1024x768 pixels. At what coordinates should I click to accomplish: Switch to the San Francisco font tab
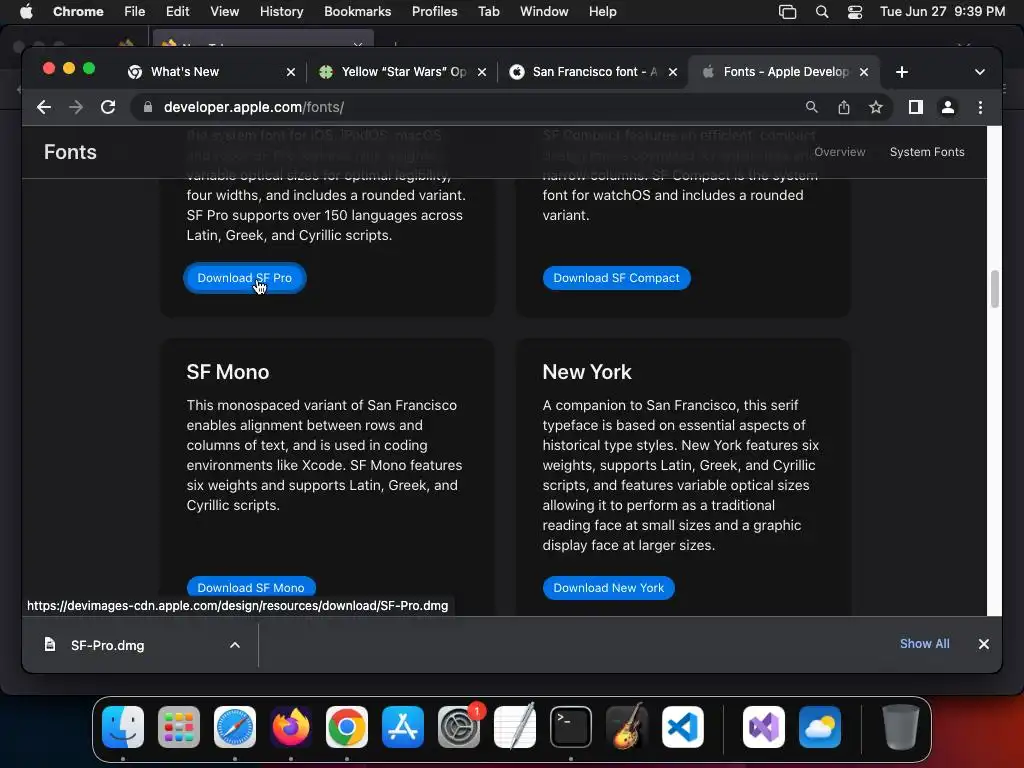click(x=593, y=72)
